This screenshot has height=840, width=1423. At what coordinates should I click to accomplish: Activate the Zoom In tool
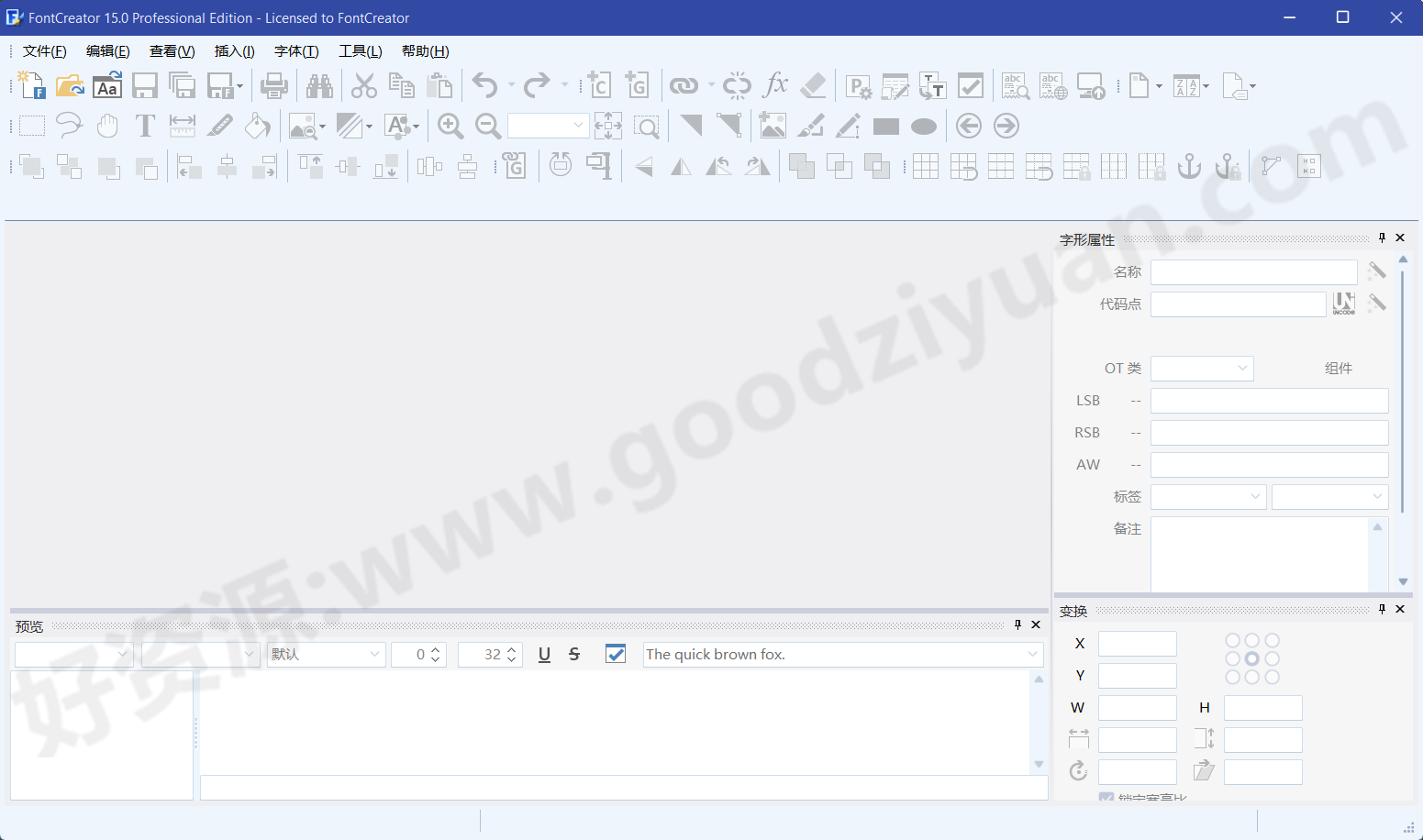450,125
